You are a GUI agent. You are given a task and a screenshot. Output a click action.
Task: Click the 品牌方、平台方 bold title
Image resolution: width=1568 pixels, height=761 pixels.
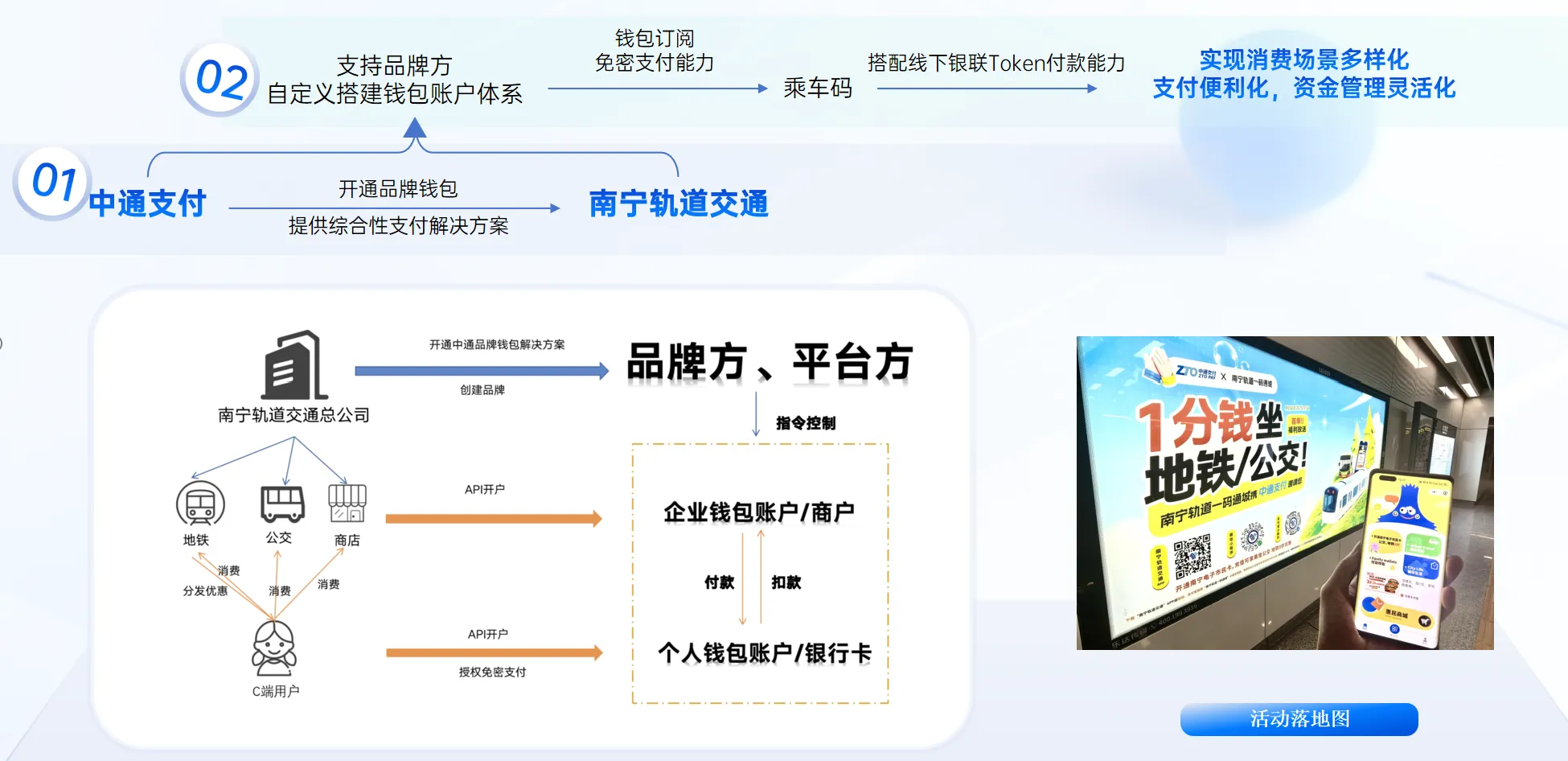click(769, 362)
